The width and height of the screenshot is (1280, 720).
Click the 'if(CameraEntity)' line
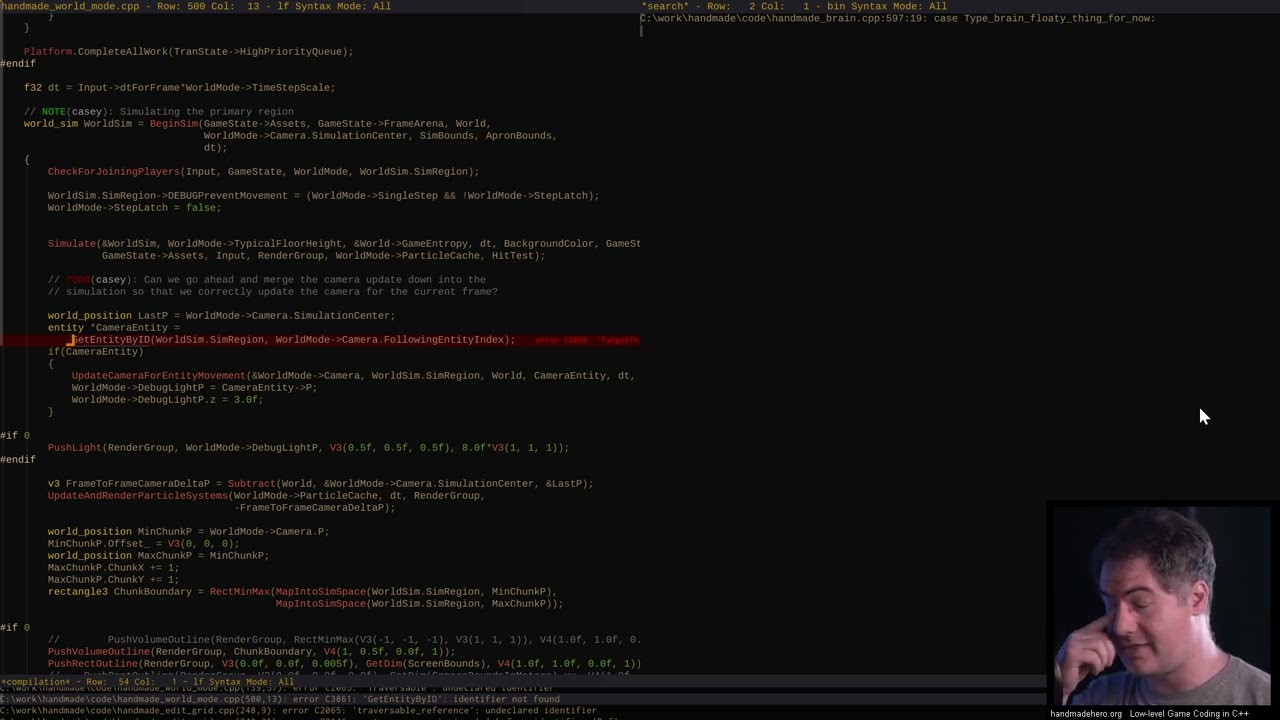click(x=95, y=351)
